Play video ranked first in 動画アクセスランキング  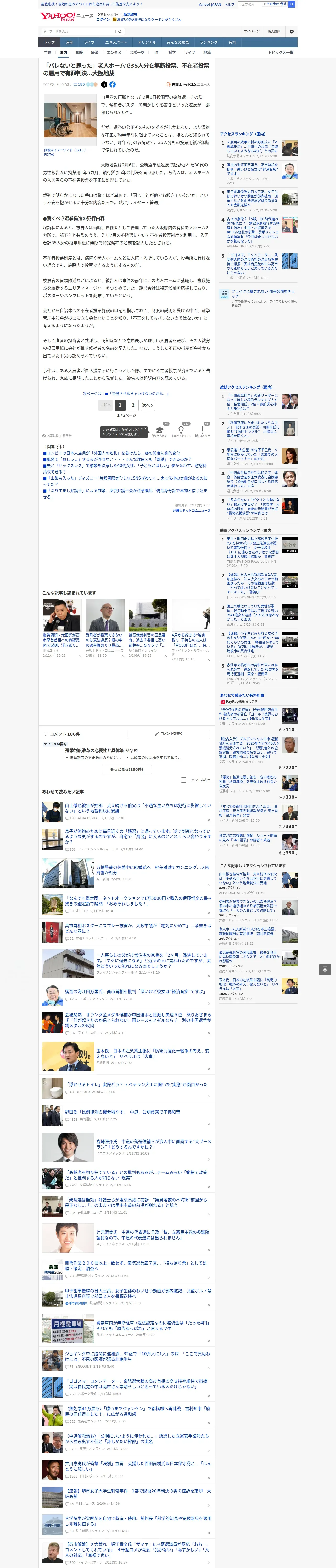tap(290, 545)
